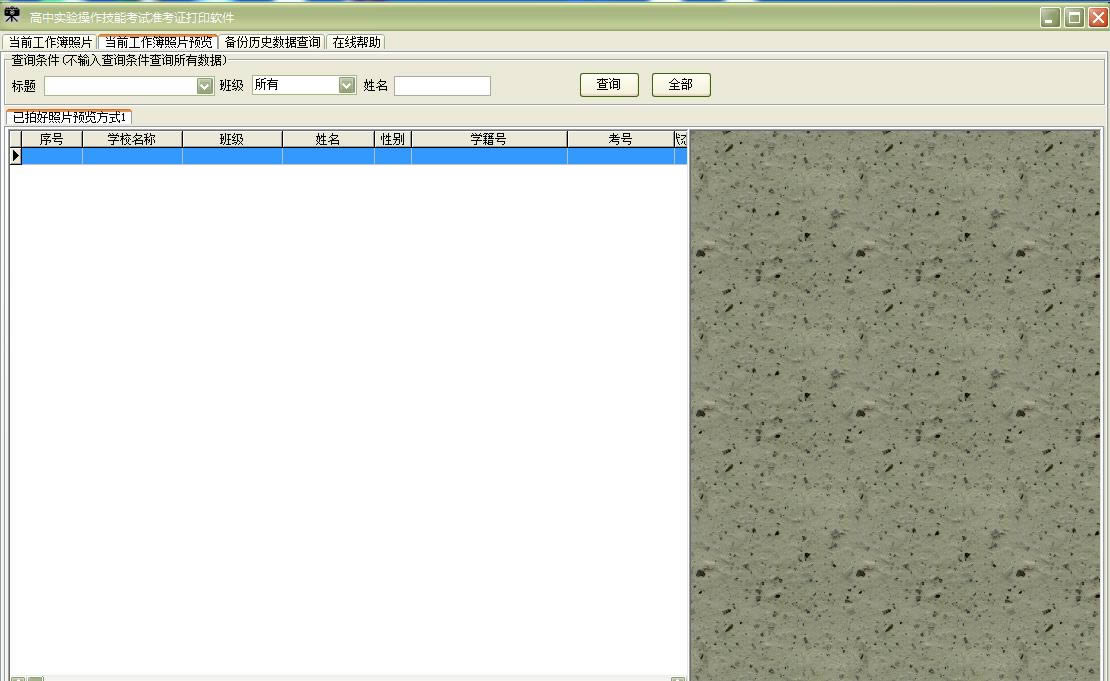Click the 学校名称 column header

coord(132,139)
